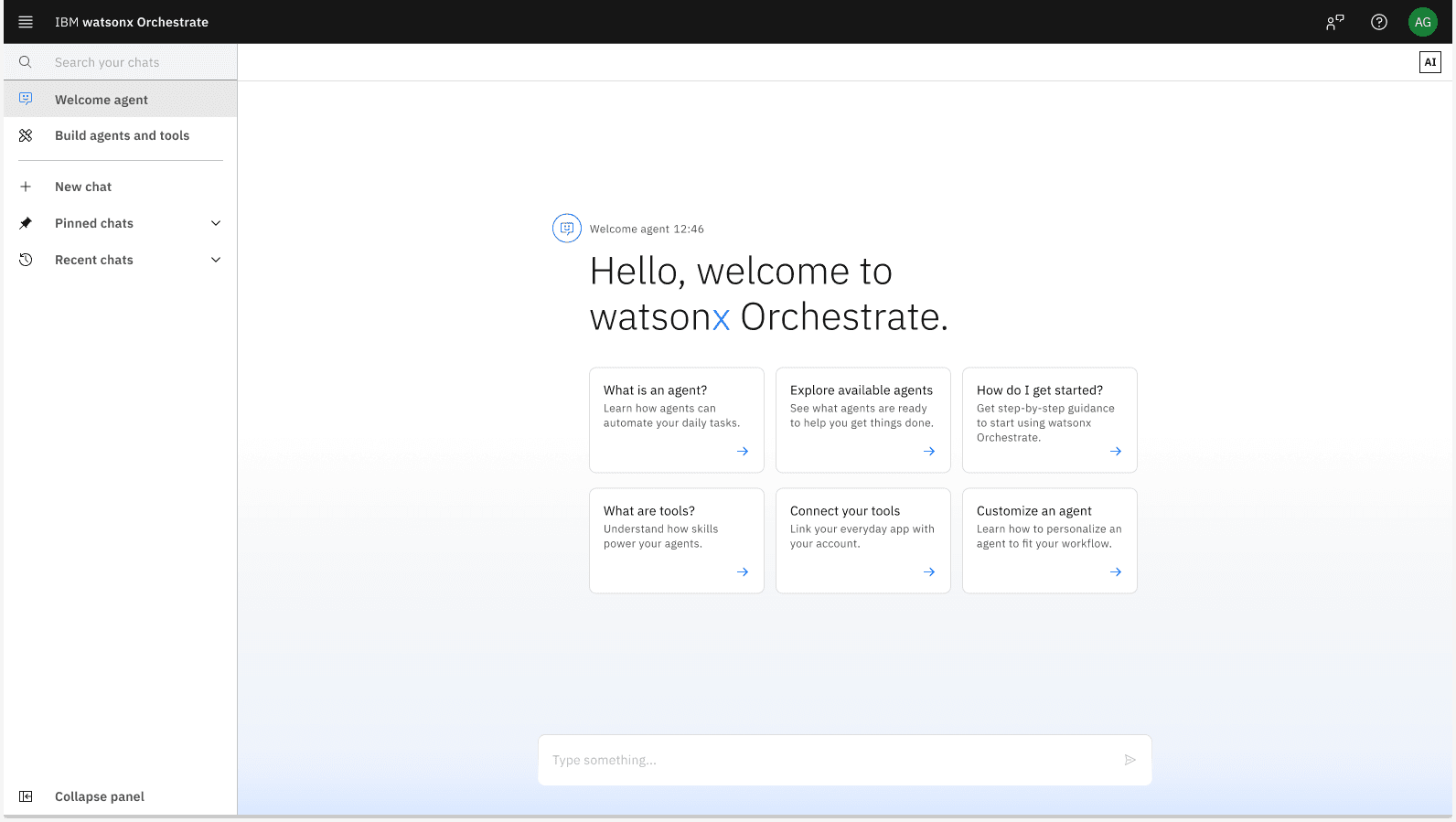Click arrow on What are tools card
Image resolution: width=1456 pixels, height=822 pixels.
pos(743,571)
